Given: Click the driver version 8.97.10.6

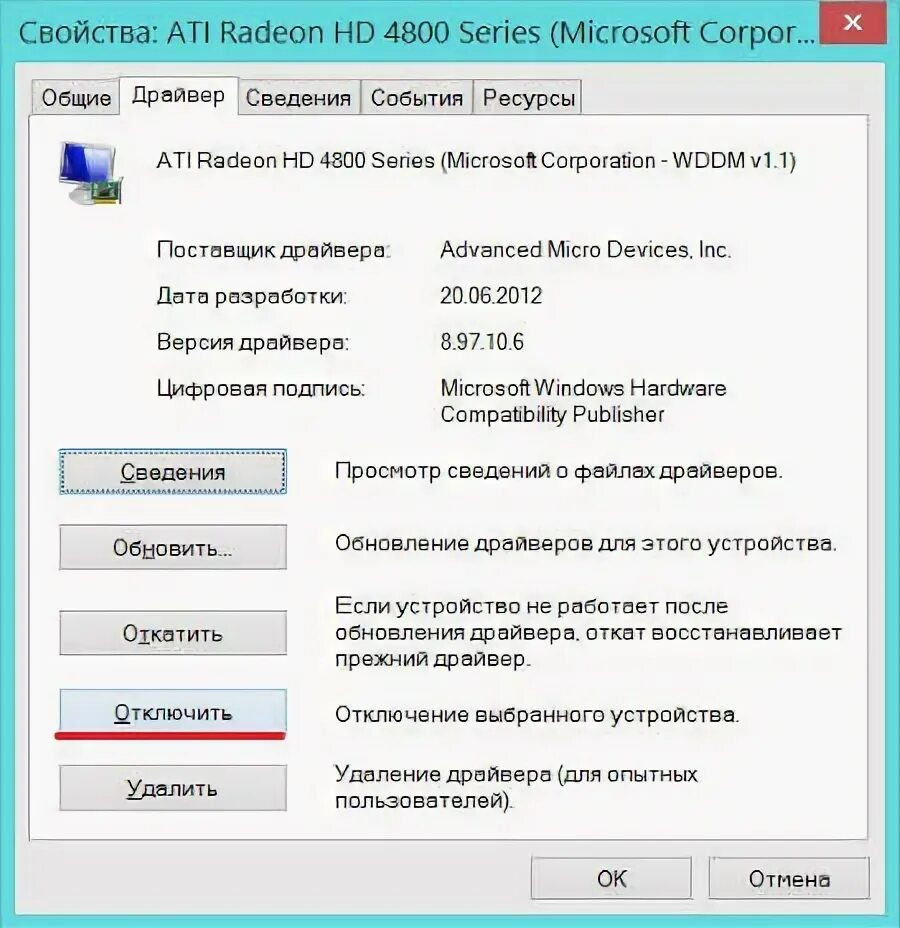Looking at the screenshot, I should 482,341.
